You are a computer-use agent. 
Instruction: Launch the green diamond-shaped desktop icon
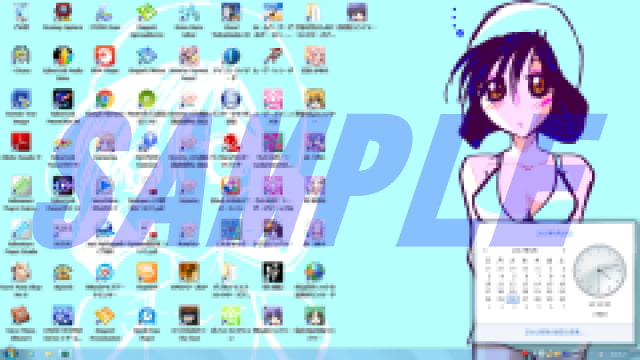[x=147, y=12]
